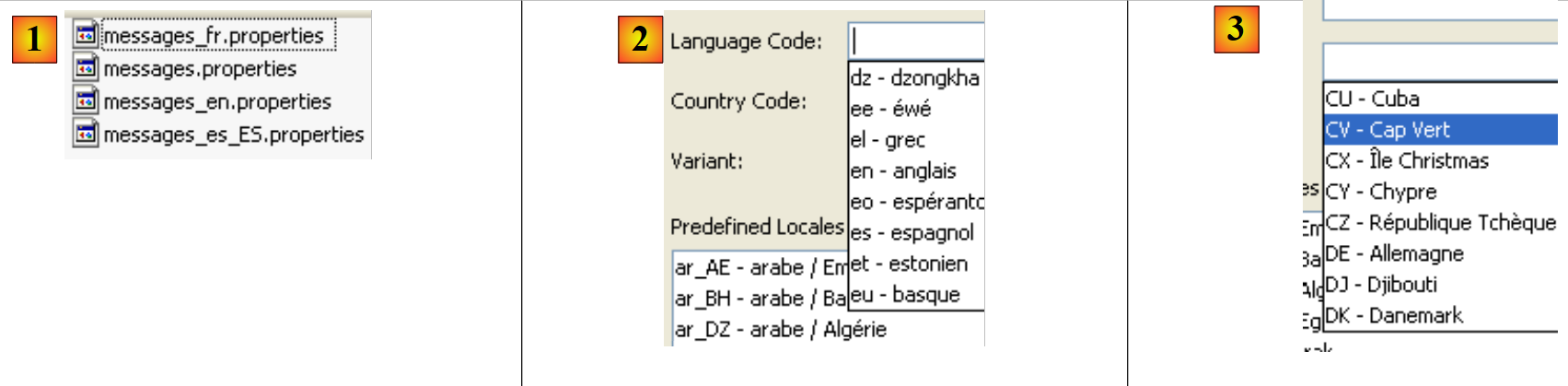1568x386 pixels.
Task: Choose 'dz - dzongkha' from language list
Action: pyautogui.click(x=914, y=78)
